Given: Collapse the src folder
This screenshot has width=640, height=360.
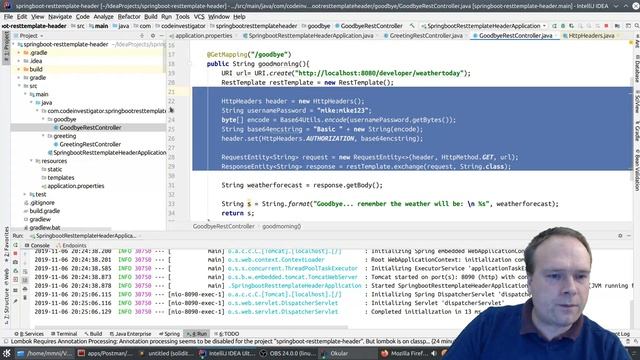Looking at the screenshot, I should point(19,86).
